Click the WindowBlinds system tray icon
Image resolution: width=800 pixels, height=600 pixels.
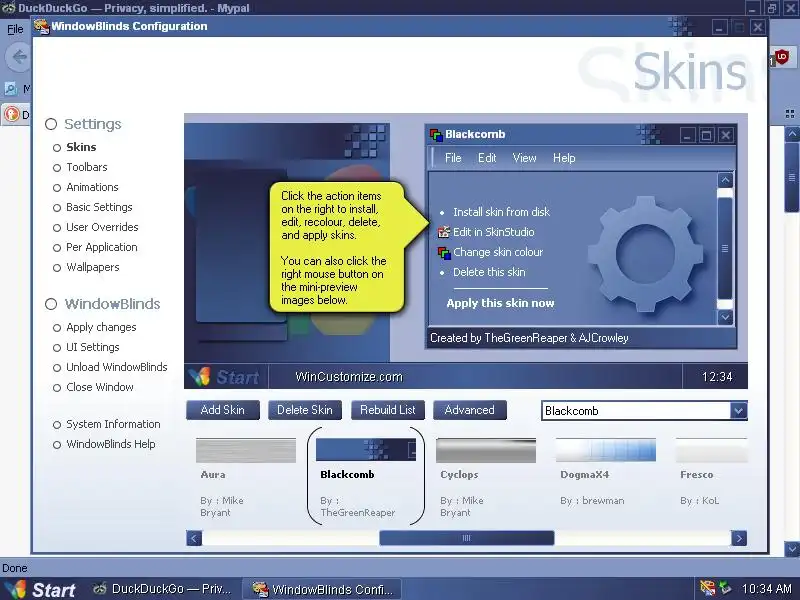coord(707,588)
